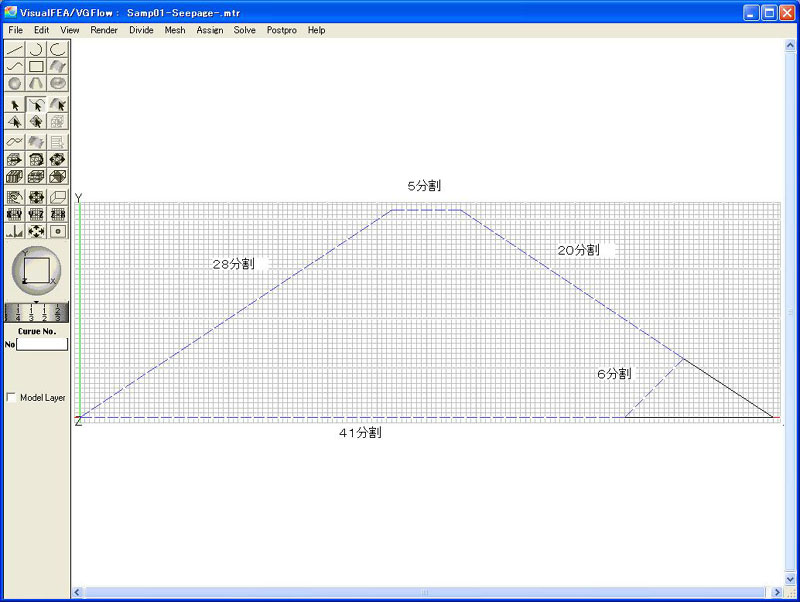Click the wavy curve edit icon
800x602 pixels.
tap(15, 142)
